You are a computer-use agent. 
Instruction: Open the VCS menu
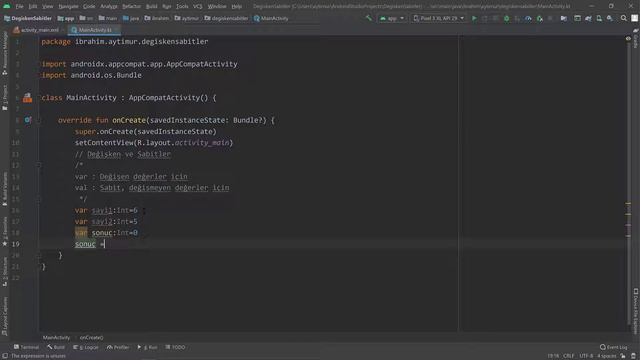(x=198, y=7)
